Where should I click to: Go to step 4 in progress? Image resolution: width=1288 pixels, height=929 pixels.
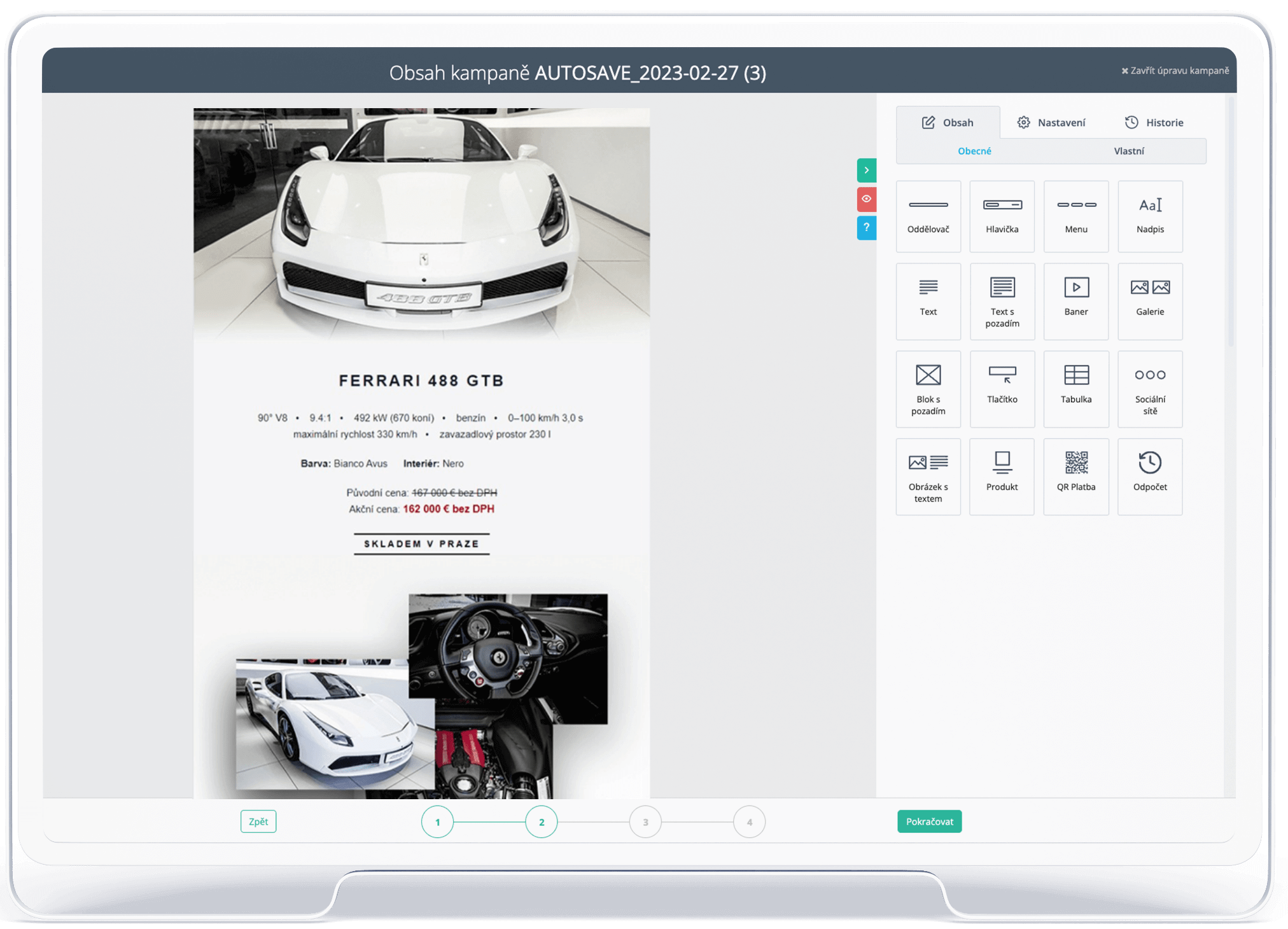tap(749, 822)
